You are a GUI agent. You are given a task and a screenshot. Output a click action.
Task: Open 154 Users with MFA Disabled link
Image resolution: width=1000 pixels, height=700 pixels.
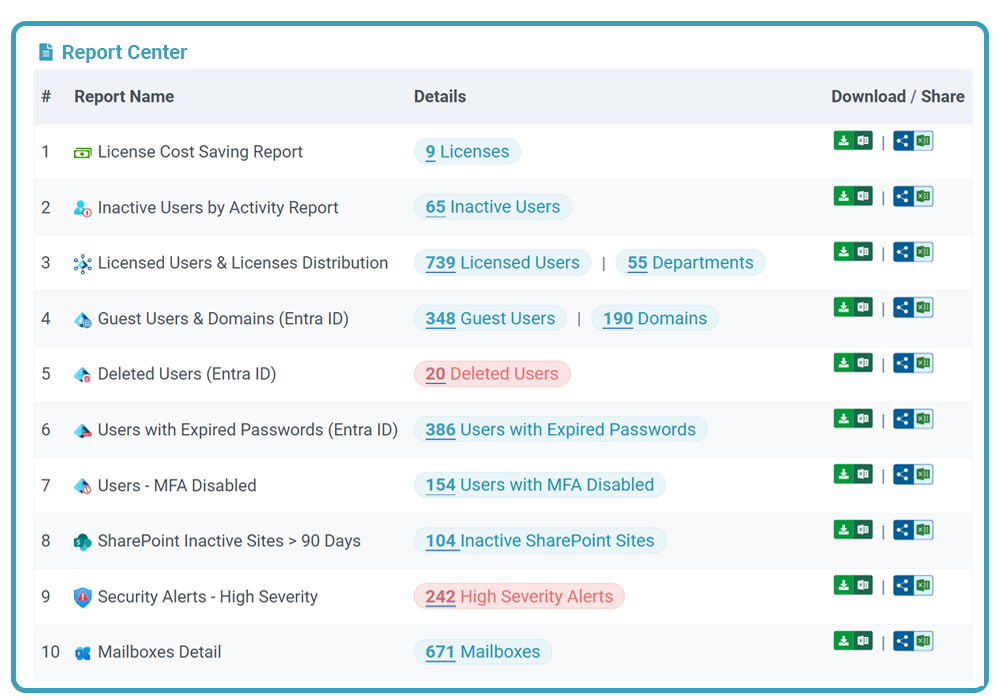coord(540,485)
